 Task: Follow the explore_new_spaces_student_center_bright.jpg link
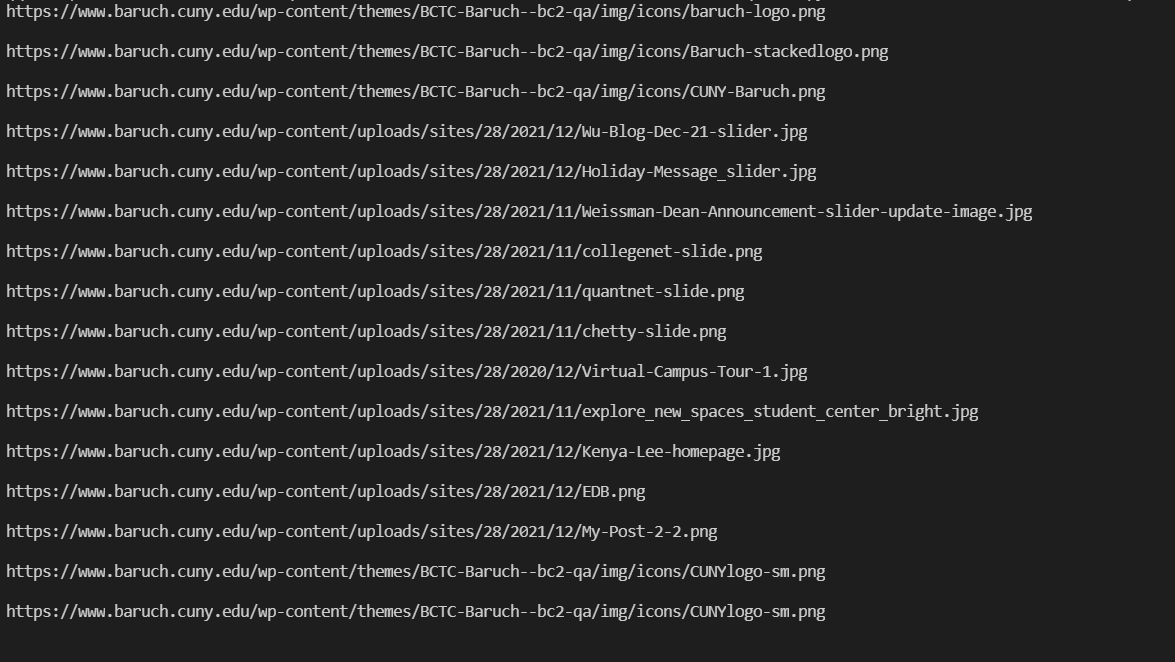pos(492,412)
